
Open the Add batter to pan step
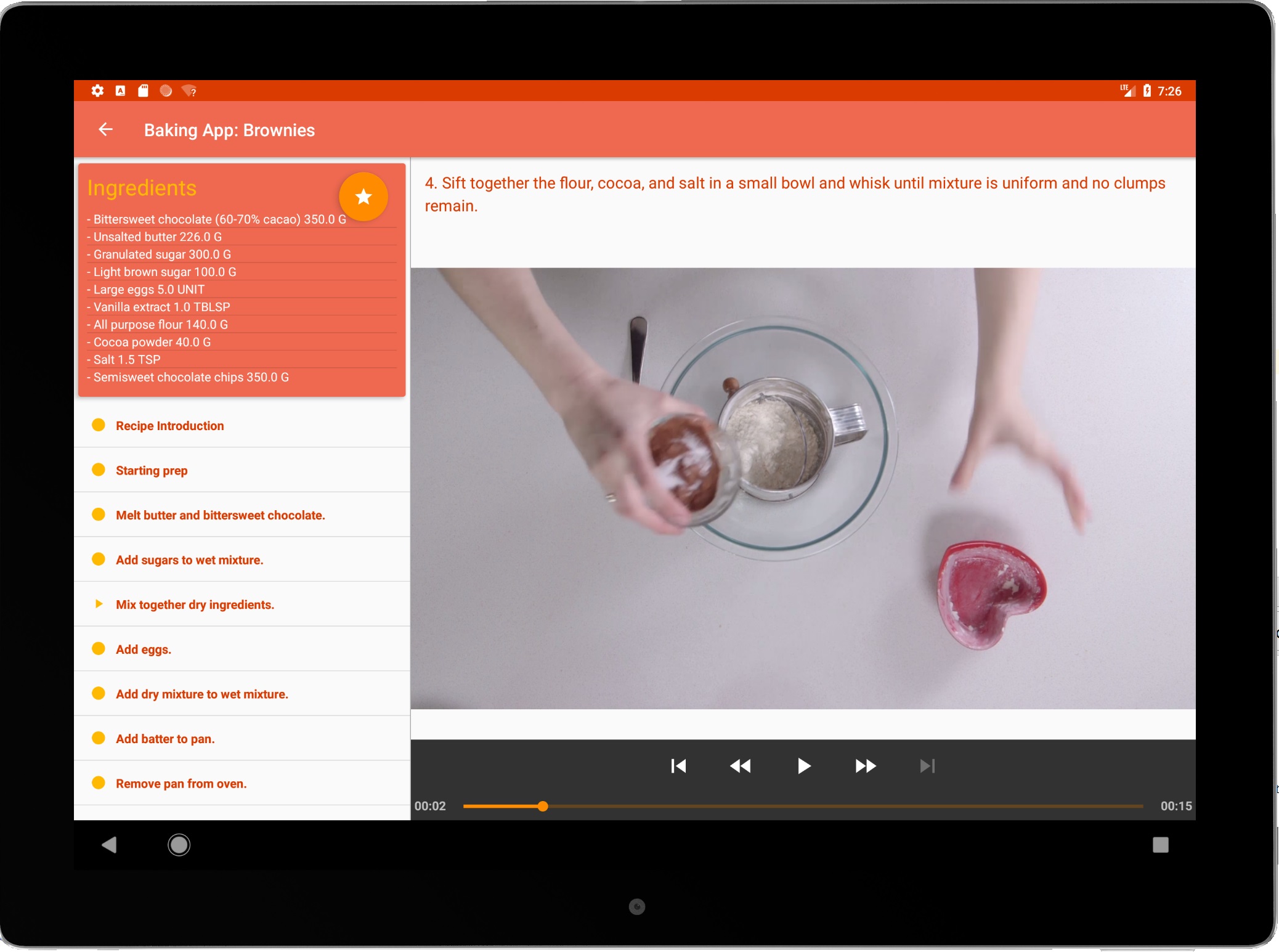tap(165, 738)
